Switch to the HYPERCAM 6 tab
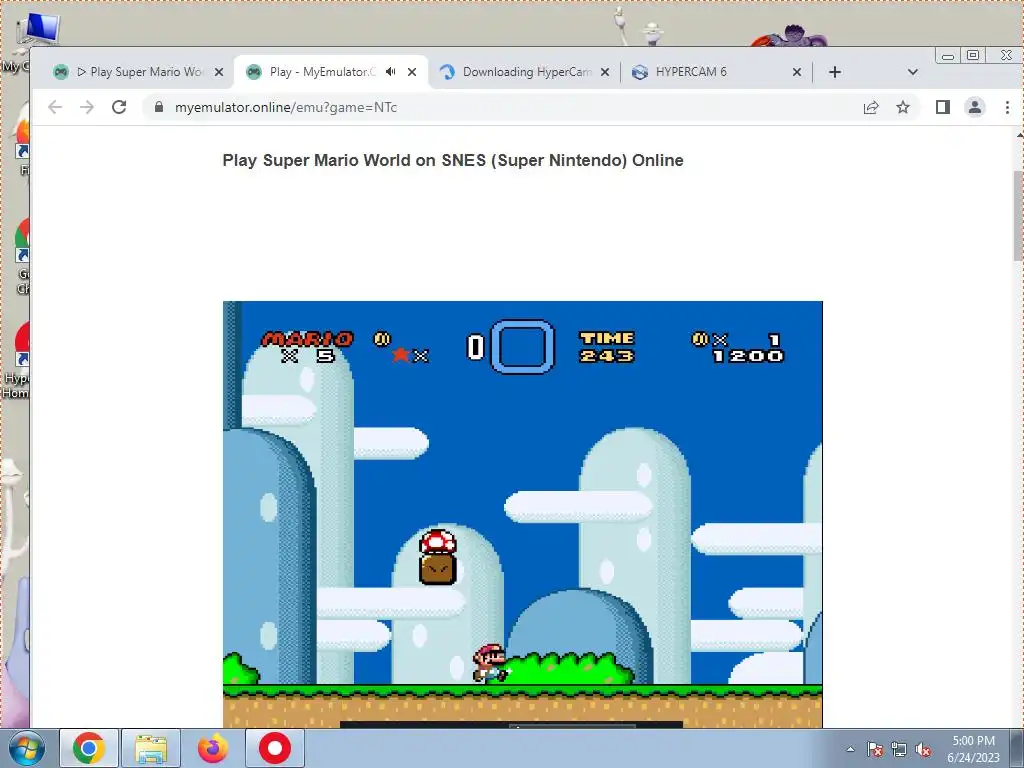Screen dimensions: 1024x768 [716, 72]
